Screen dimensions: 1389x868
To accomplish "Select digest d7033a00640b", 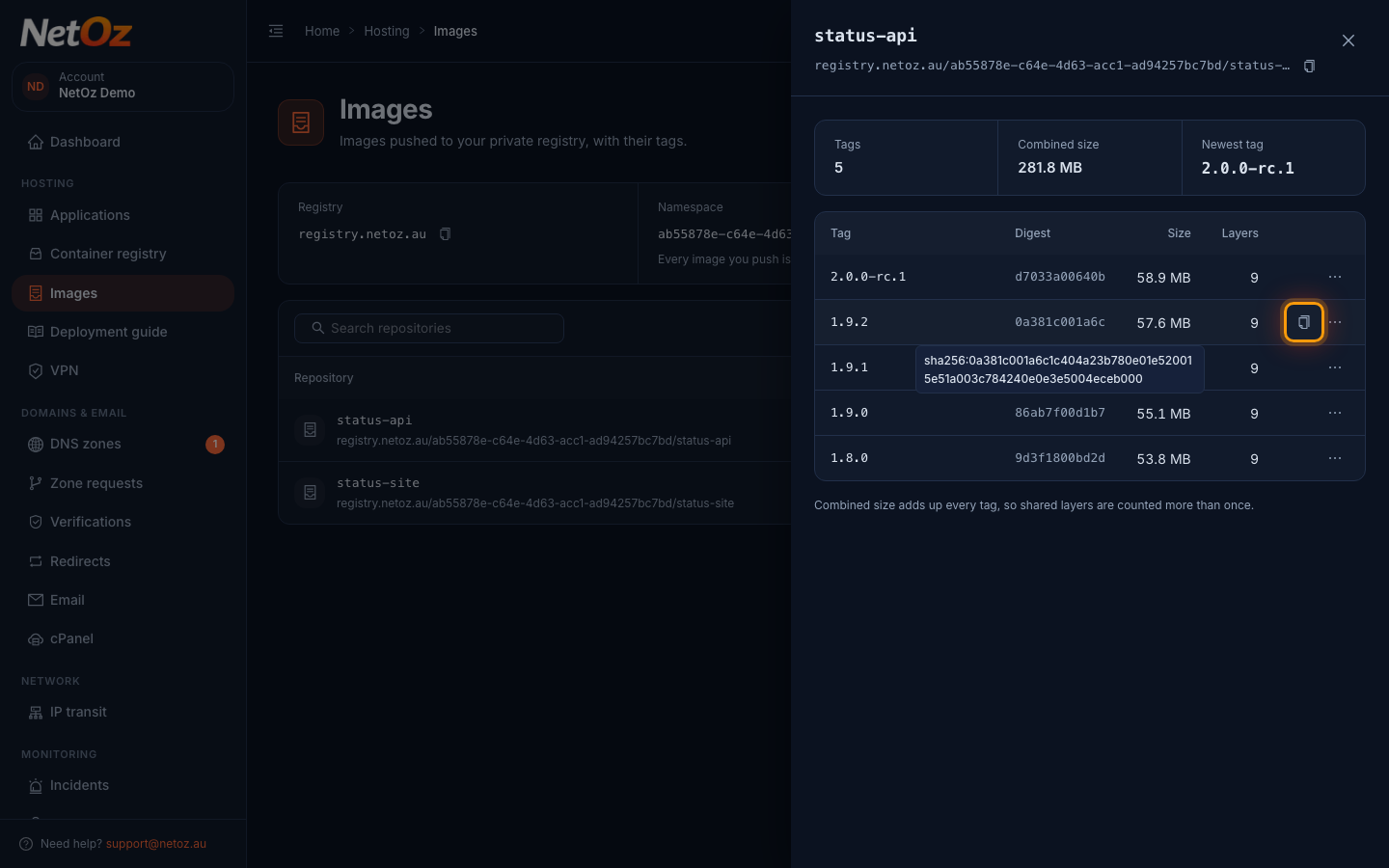I will click(1060, 277).
